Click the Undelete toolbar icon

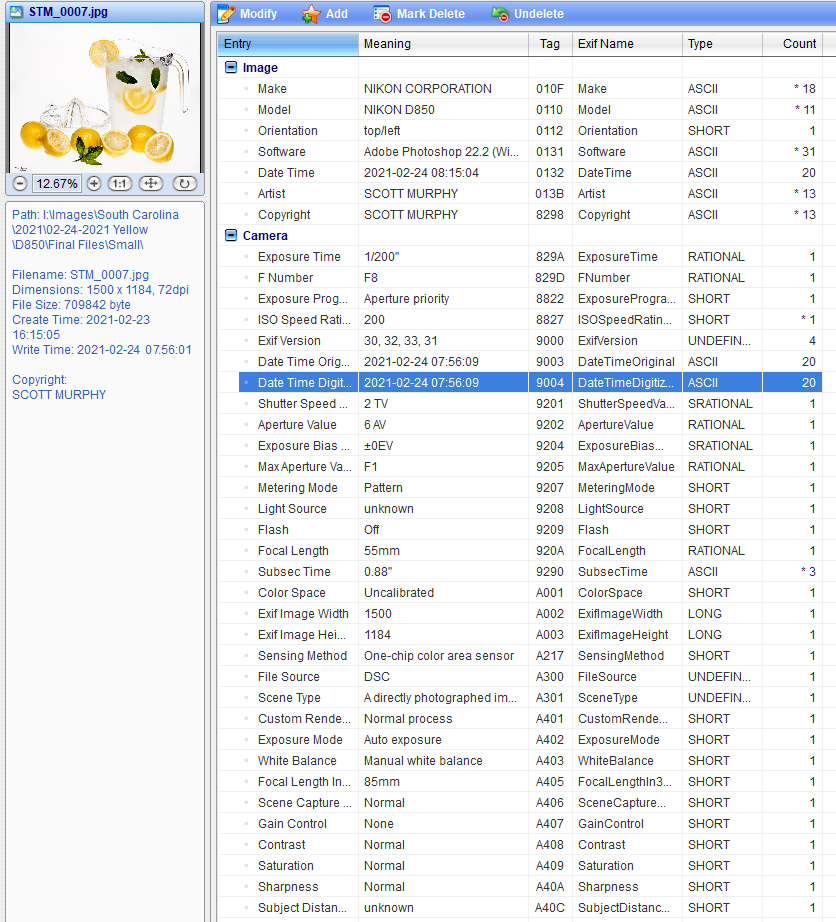click(500, 14)
